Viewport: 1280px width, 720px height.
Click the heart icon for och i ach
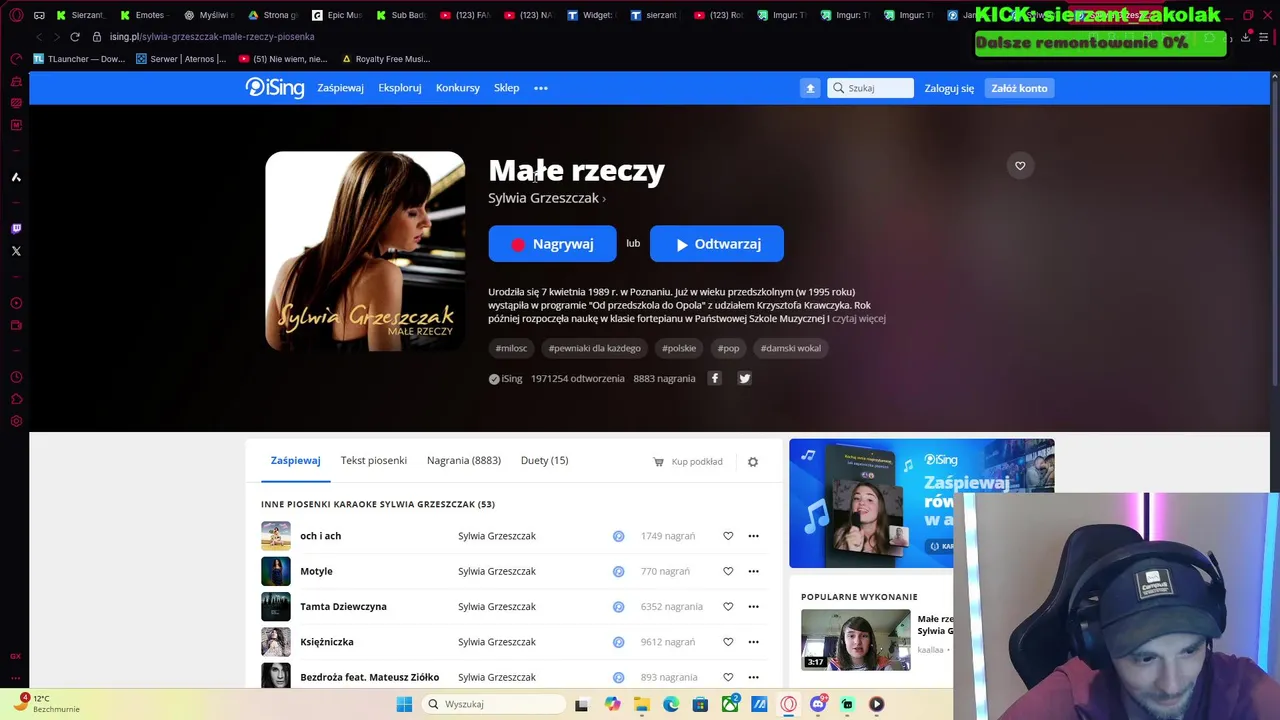pos(728,536)
